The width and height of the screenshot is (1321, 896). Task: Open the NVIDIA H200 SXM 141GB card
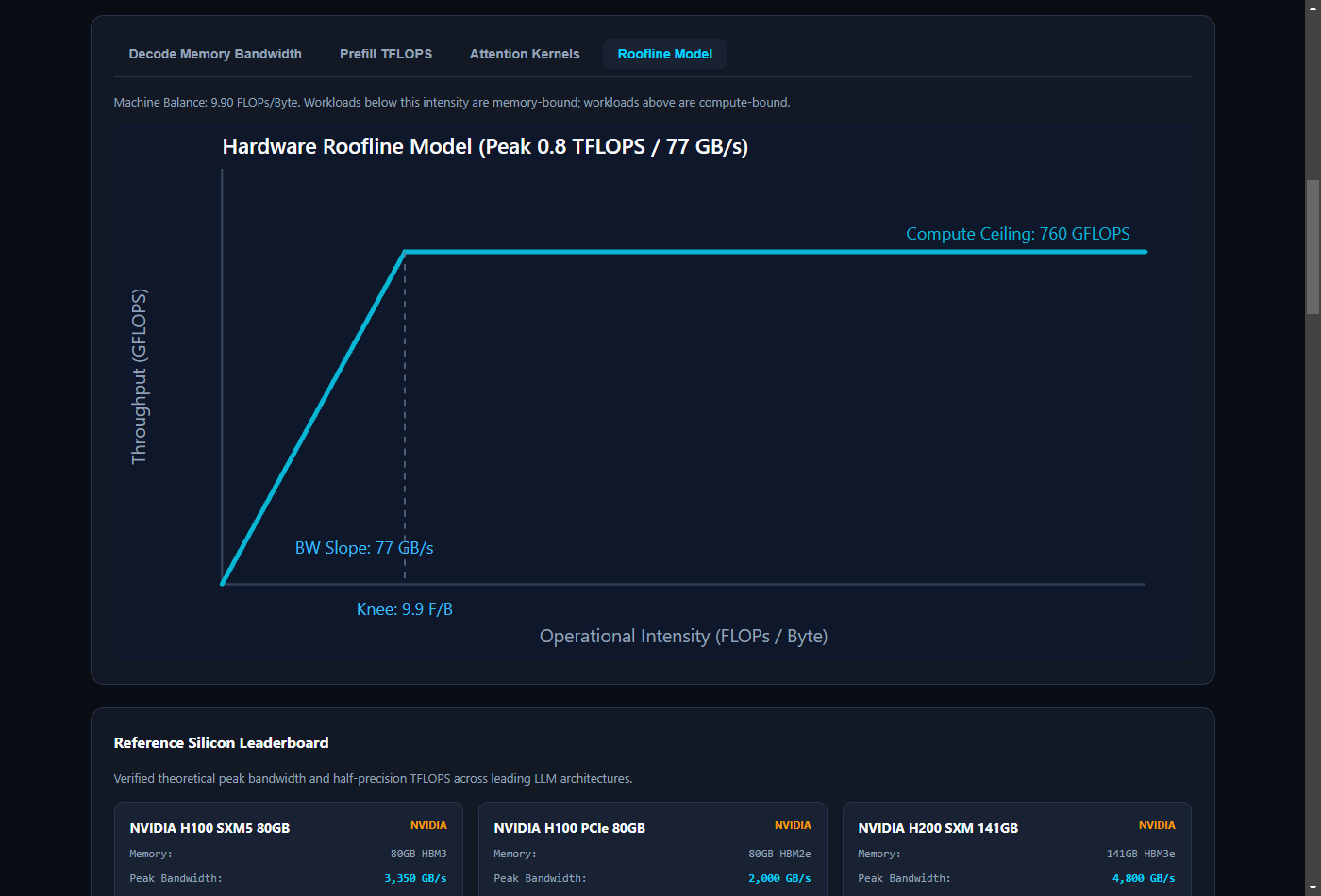[x=1017, y=849]
